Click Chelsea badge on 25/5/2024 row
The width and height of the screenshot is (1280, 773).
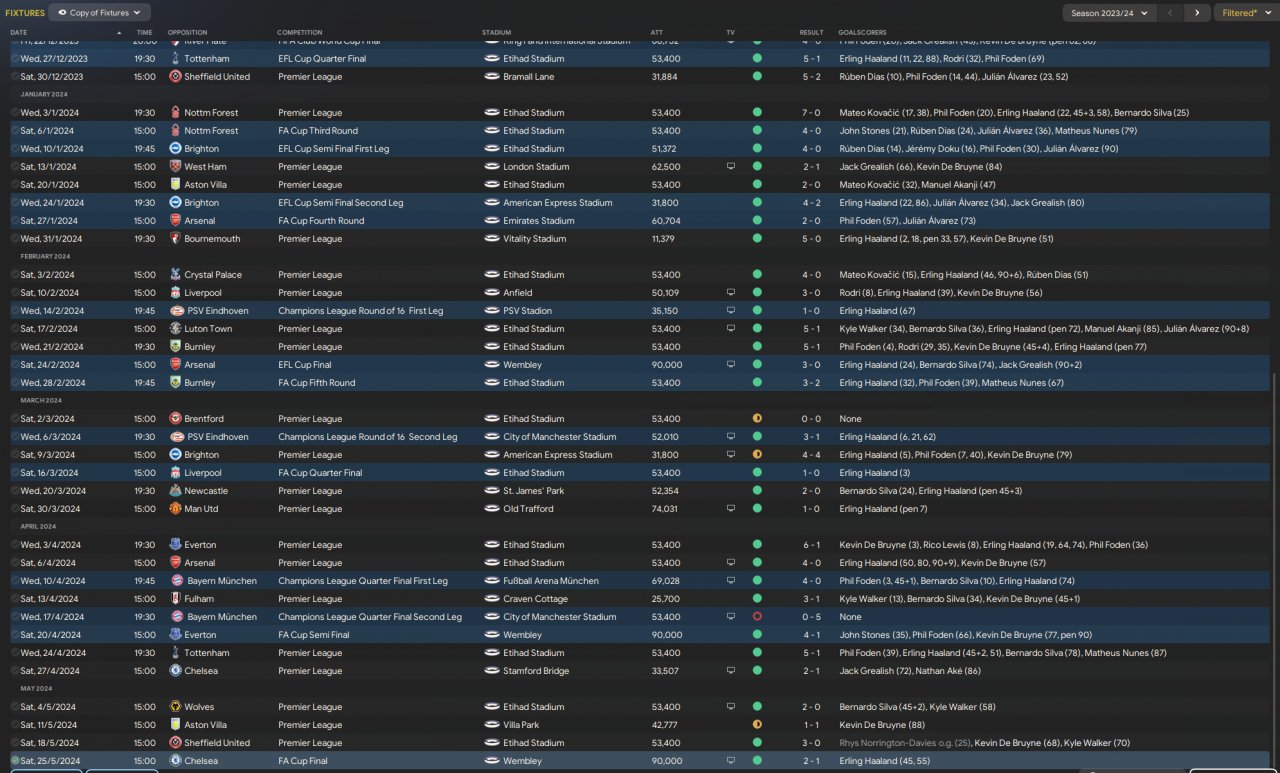[176, 761]
